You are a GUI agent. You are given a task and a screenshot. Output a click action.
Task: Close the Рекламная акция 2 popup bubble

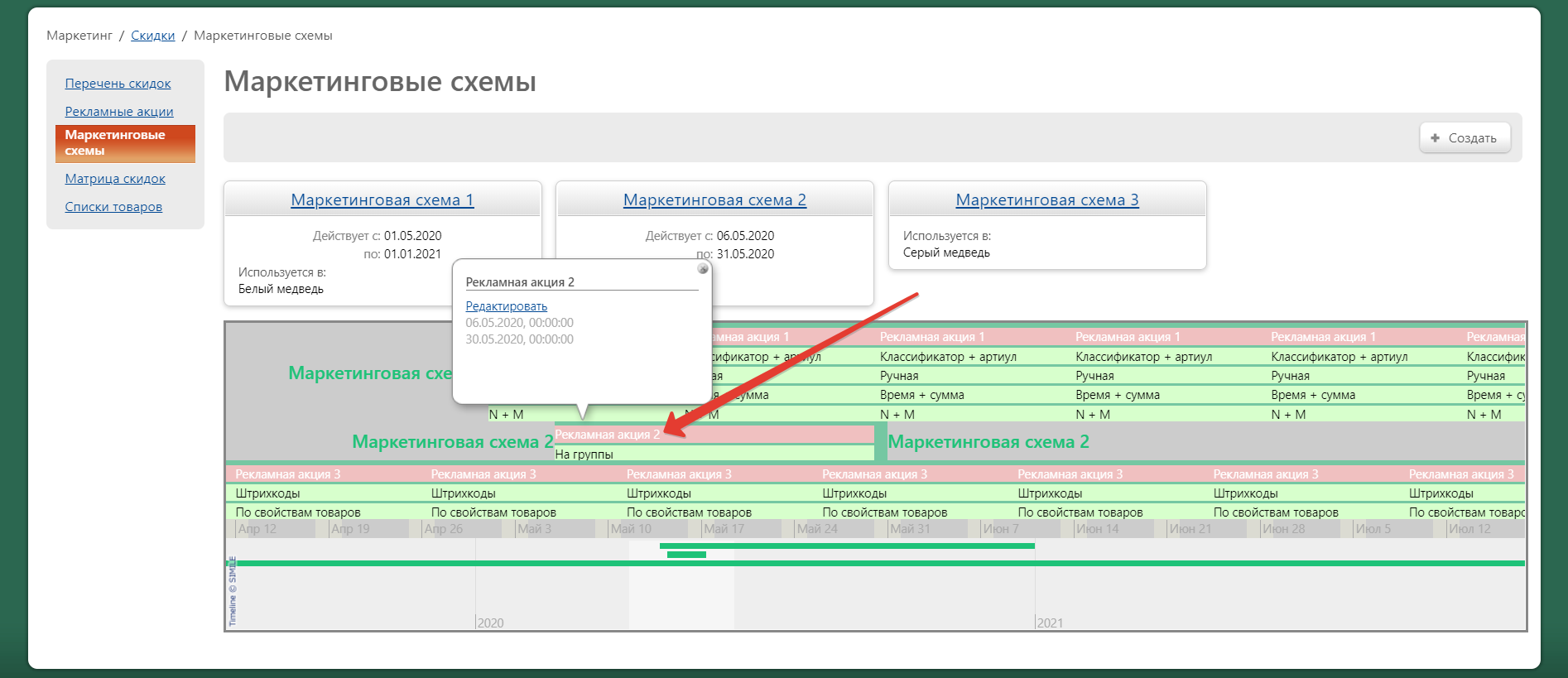[x=703, y=268]
